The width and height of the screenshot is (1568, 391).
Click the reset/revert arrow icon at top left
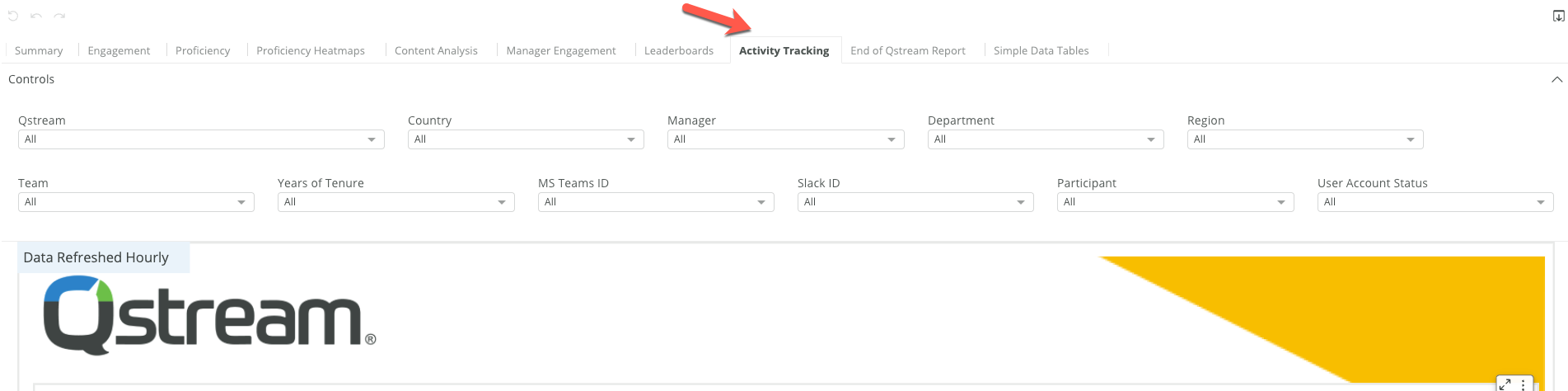[x=13, y=16]
